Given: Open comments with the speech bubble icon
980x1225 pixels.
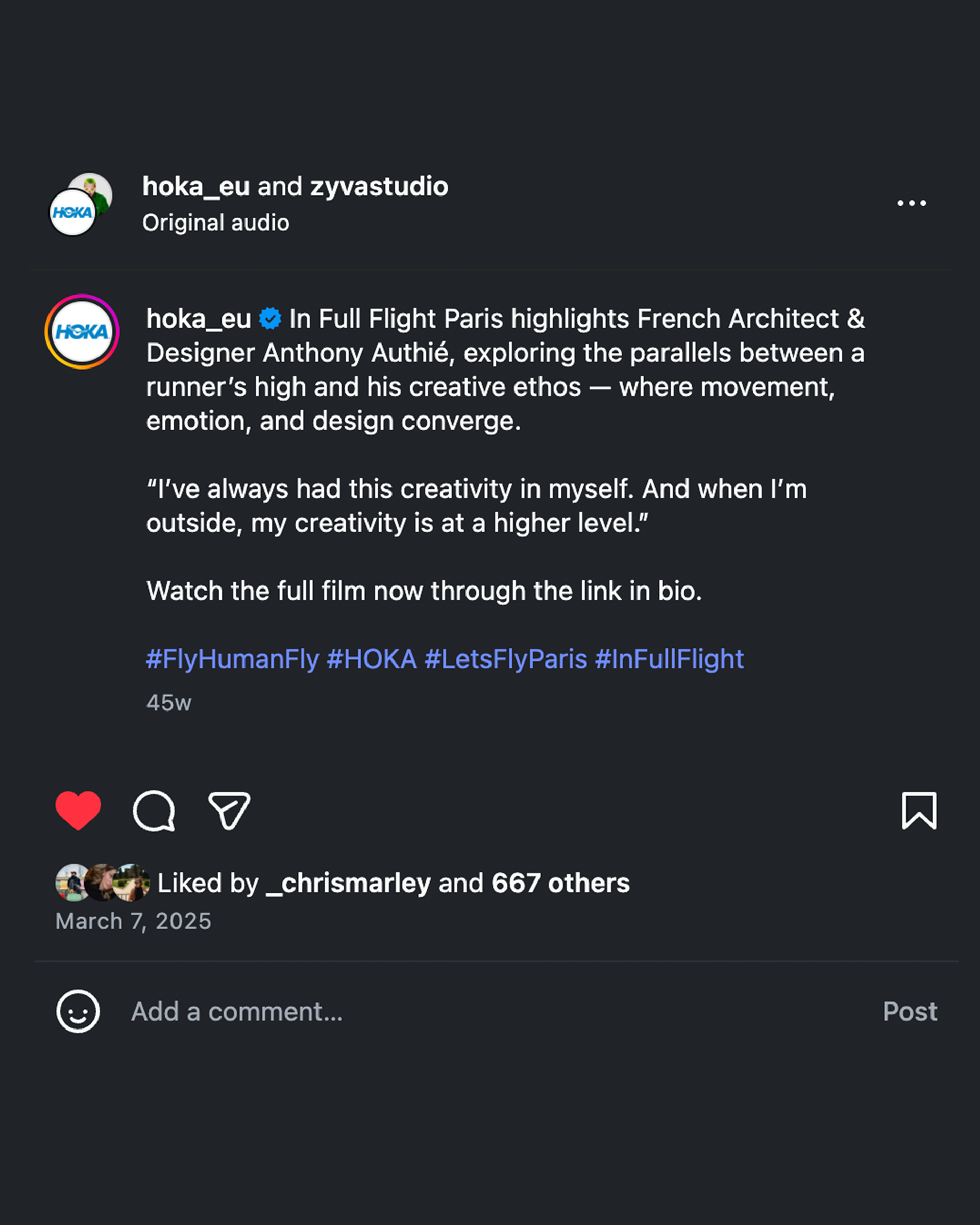Looking at the screenshot, I should click(x=154, y=811).
